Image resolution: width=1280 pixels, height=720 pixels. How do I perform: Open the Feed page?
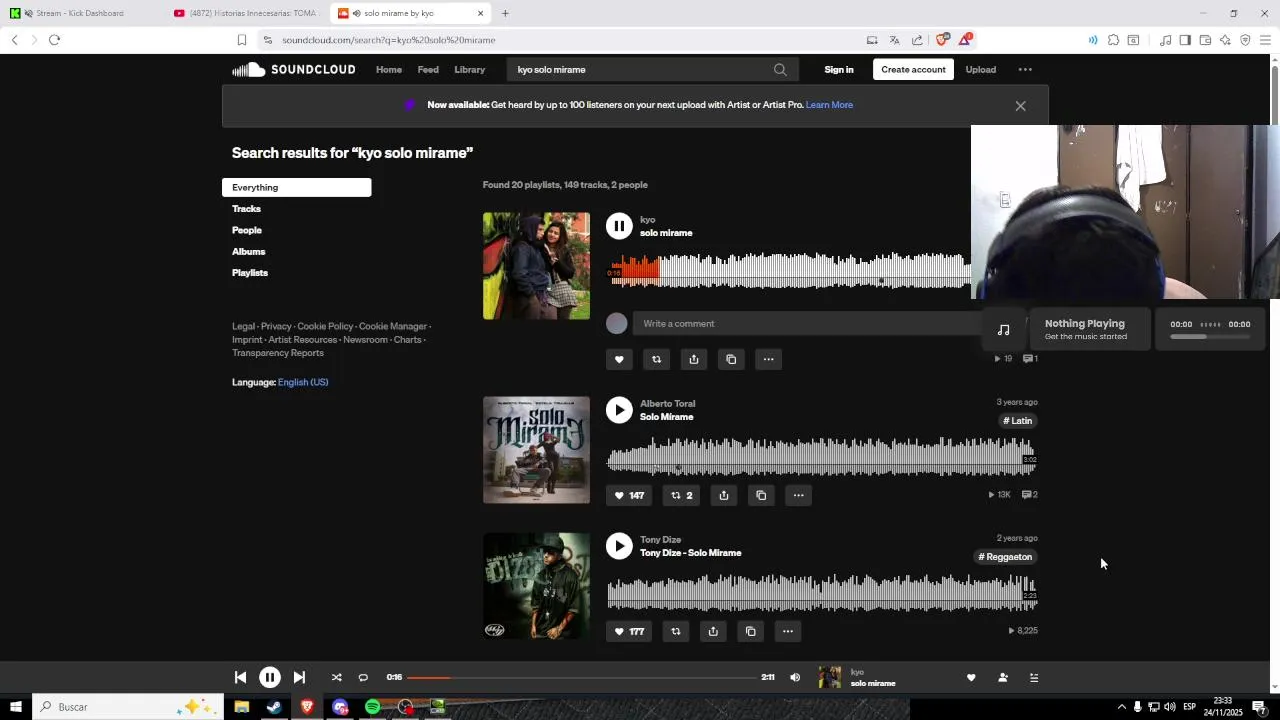pyautogui.click(x=428, y=70)
